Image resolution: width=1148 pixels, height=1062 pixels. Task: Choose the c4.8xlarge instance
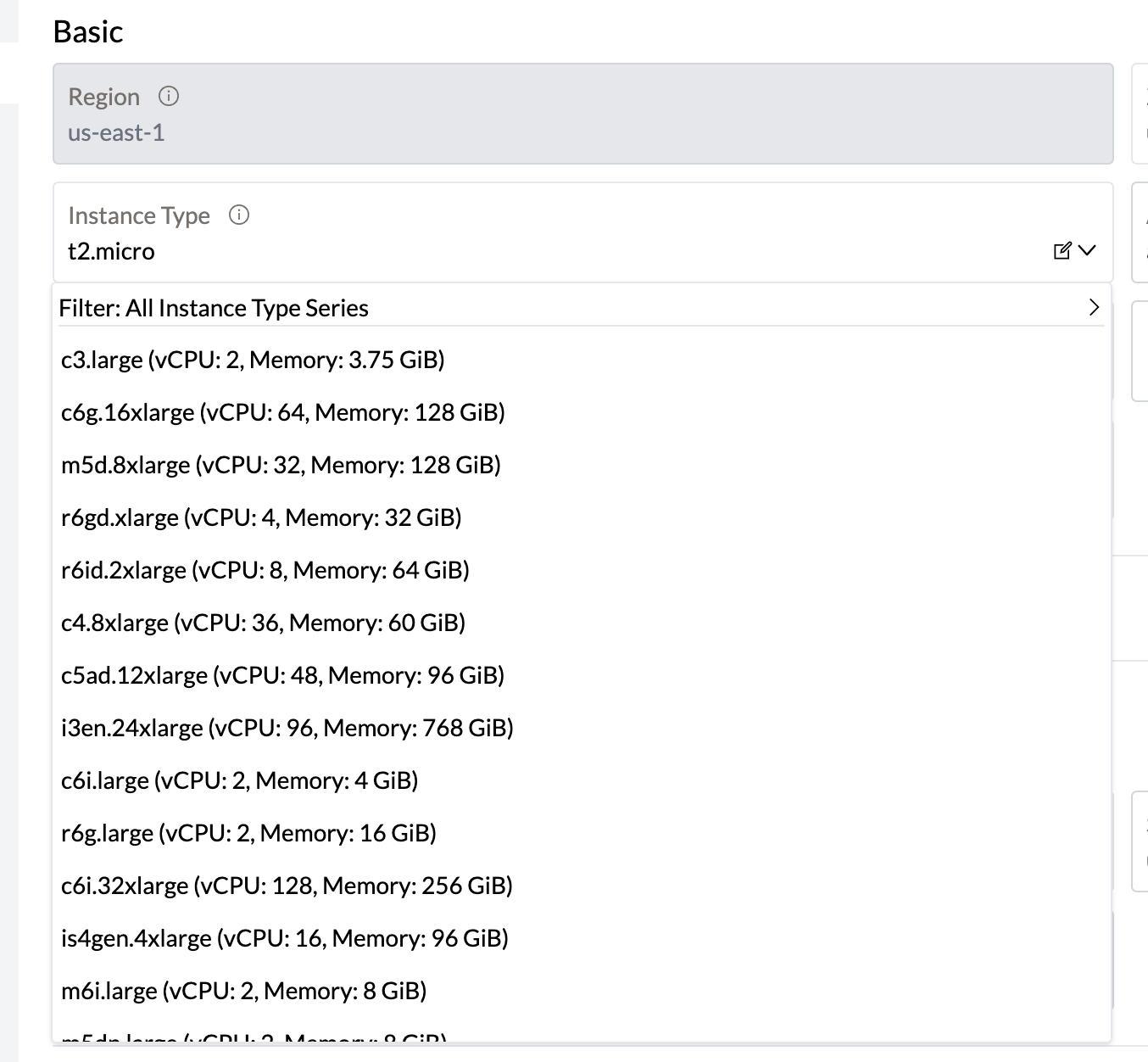[x=263, y=622]
